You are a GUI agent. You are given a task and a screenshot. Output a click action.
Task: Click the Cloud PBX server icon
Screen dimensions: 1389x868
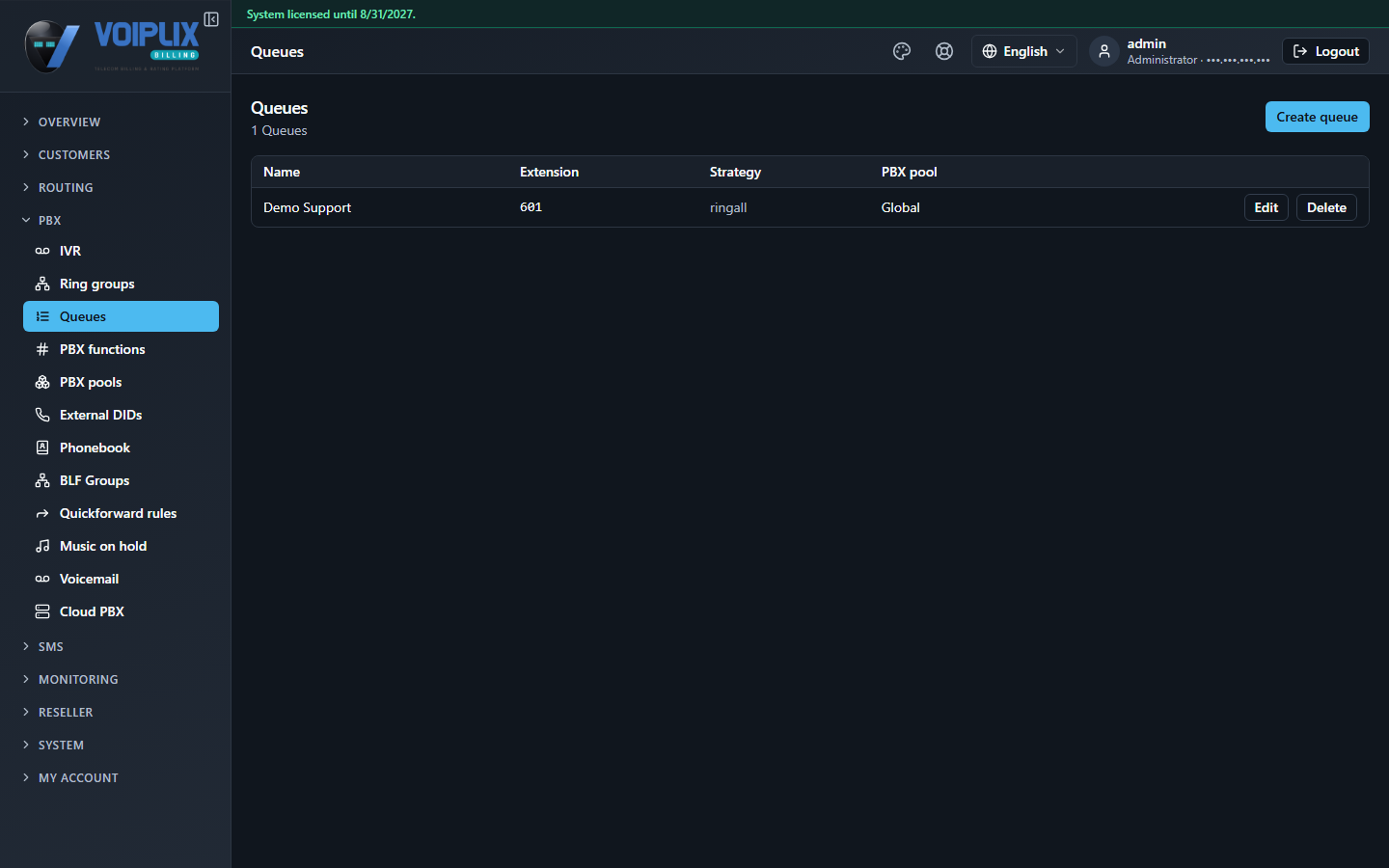[42, 611]
